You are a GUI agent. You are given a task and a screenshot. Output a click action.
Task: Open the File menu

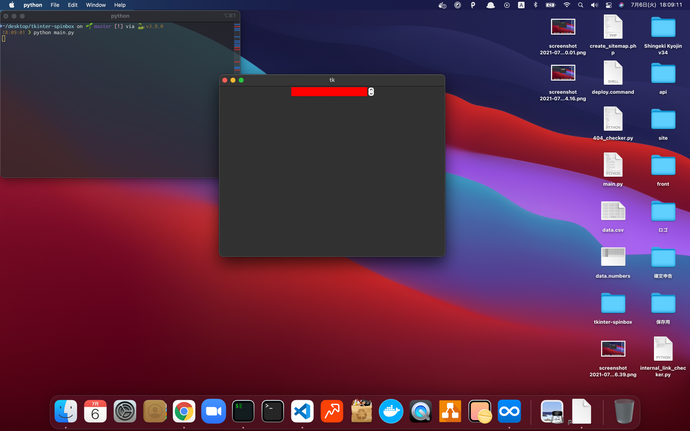(55, 5)
